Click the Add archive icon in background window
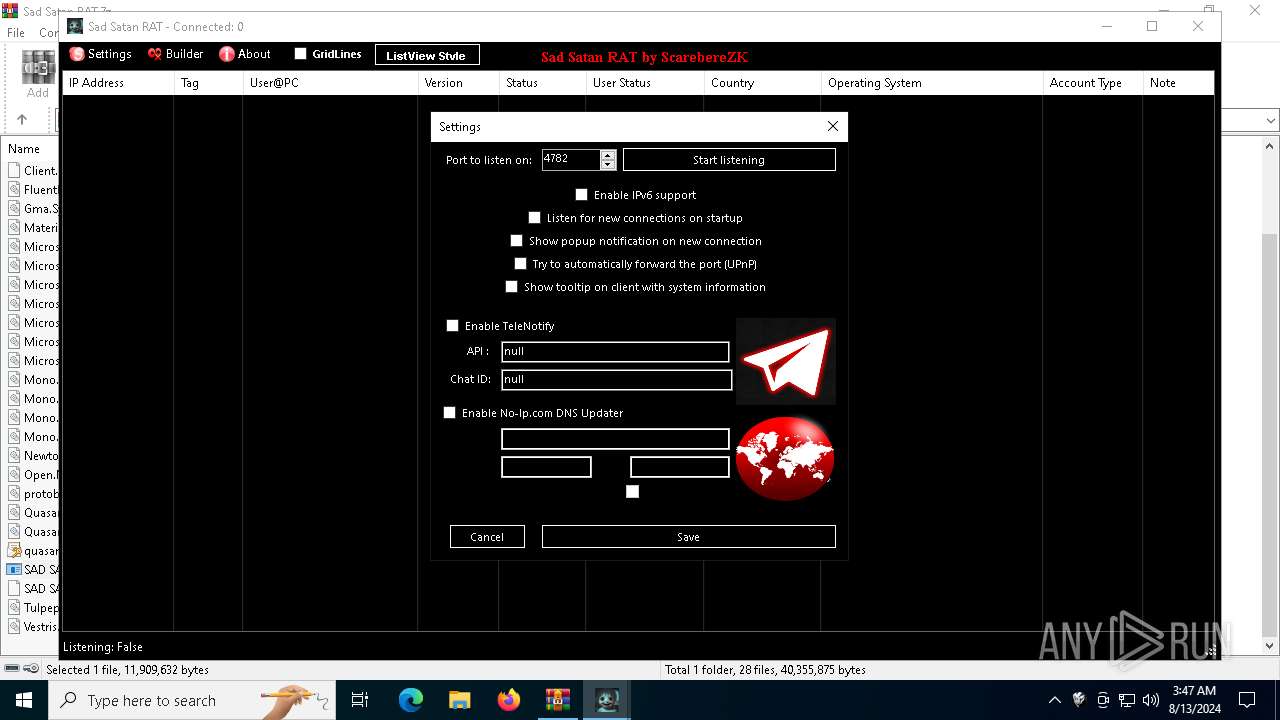This screenshot has height=720, width=1280. [x=38, y=74]
